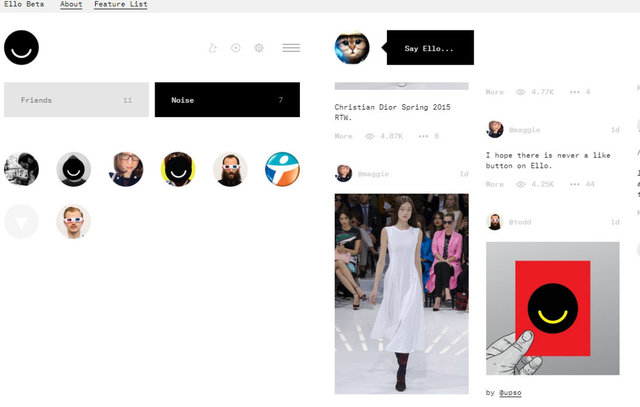Screen dimensions: 640x407
Task: Open the Feature List link
Action: [120, 5]
